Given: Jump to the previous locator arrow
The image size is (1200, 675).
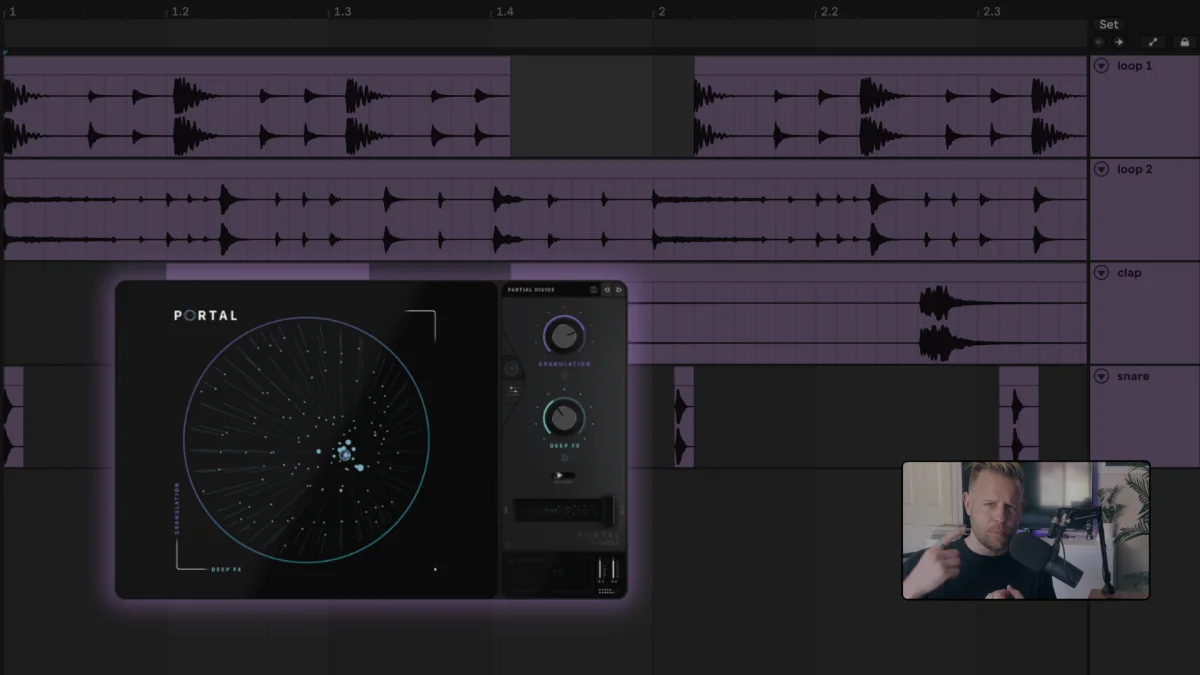Looking at the screenshot, I should (1099, 42).
